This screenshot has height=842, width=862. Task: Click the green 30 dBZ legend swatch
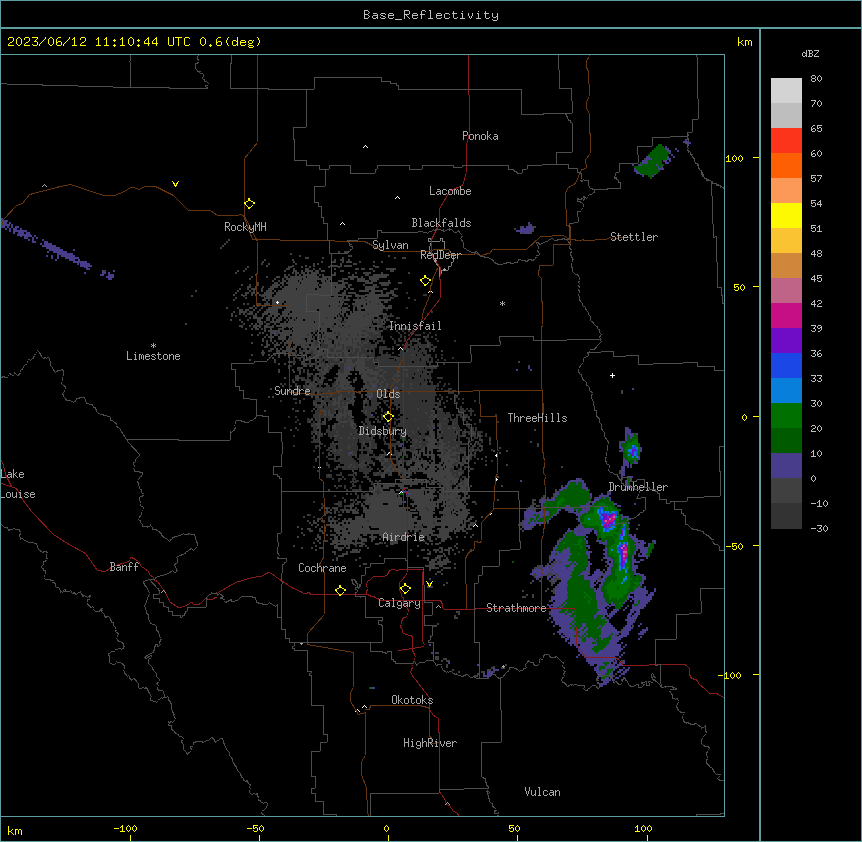(x=786, y=416)
